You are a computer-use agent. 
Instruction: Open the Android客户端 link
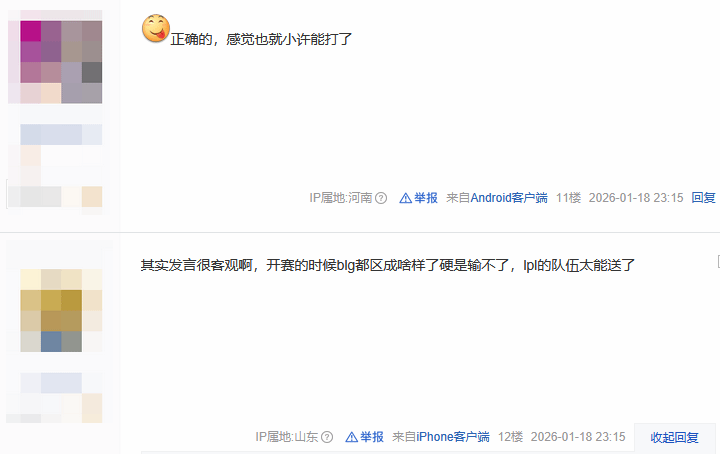(509, 198)
